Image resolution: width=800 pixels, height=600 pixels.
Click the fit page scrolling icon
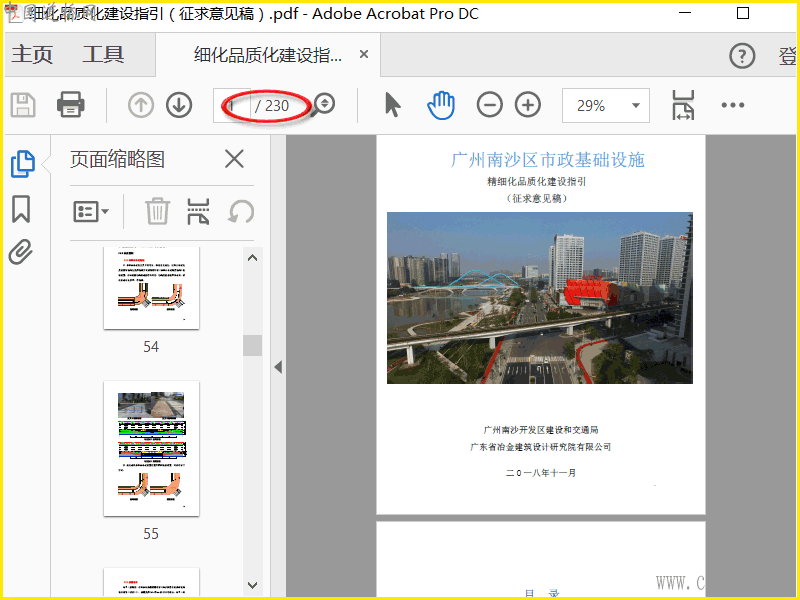tap(683, 105)
